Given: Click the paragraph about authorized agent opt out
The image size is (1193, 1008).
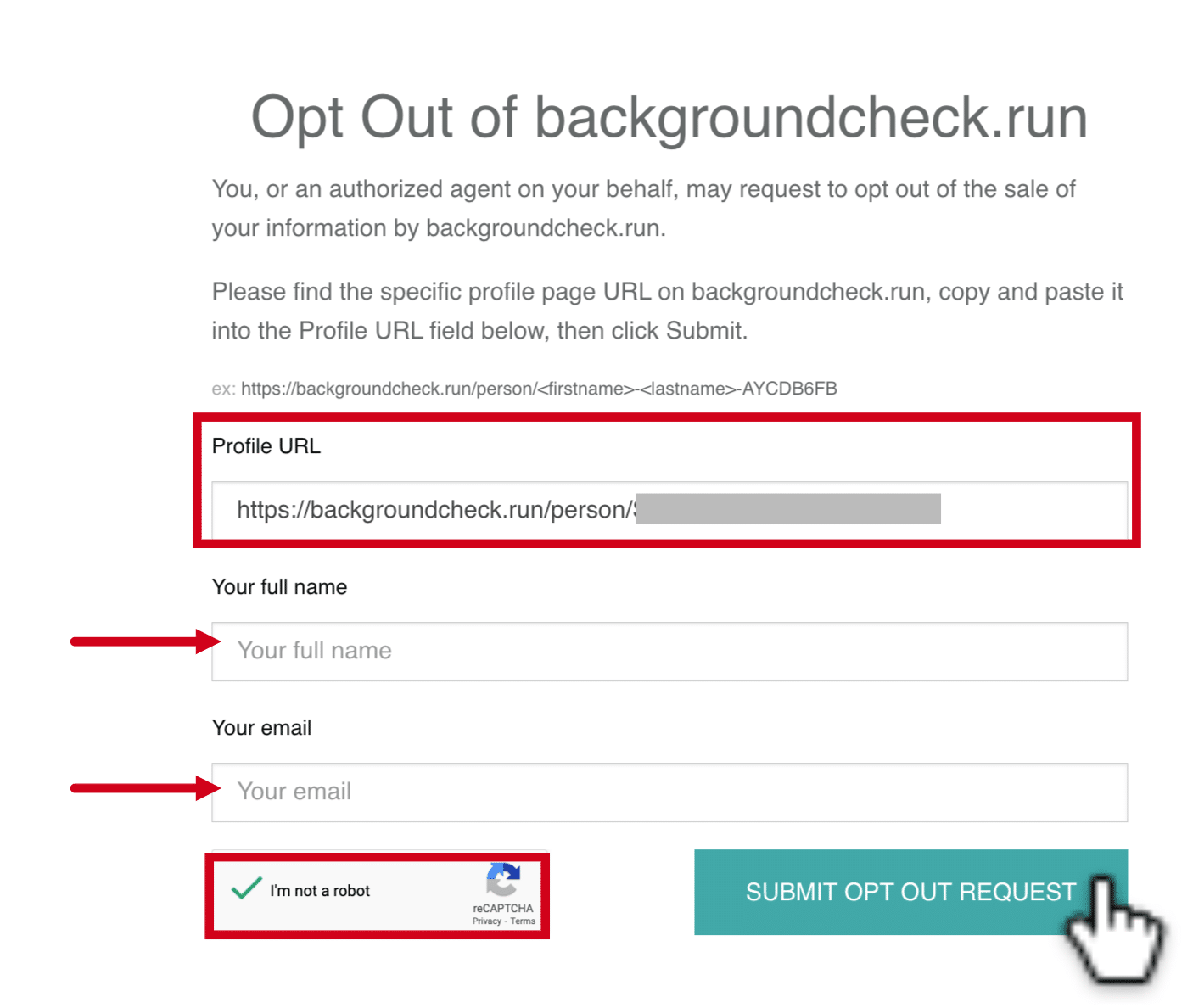Looking at the screenshot, I should (643, 208).
